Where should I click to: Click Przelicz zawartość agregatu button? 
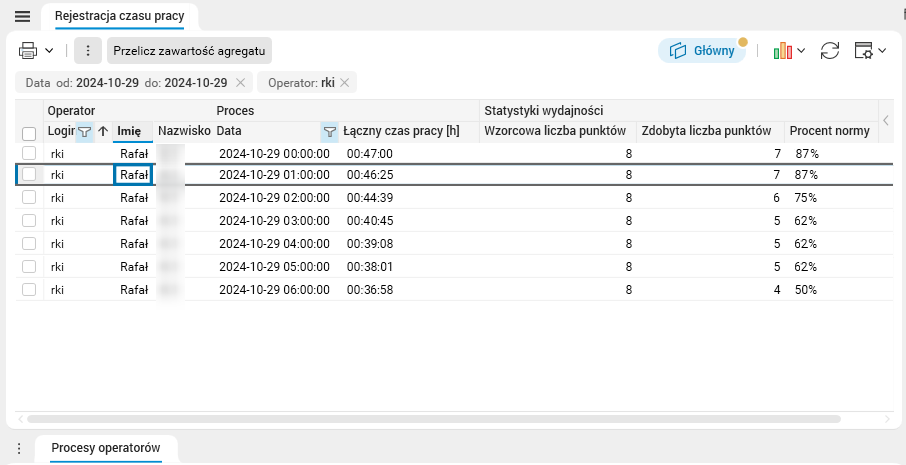tap(189, 51)
